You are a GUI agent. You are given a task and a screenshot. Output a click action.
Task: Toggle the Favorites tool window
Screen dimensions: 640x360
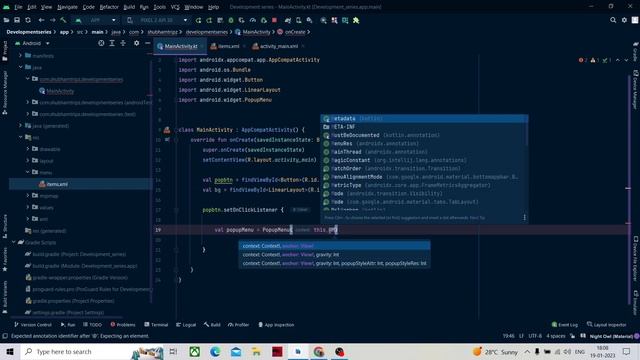point(5,260)
